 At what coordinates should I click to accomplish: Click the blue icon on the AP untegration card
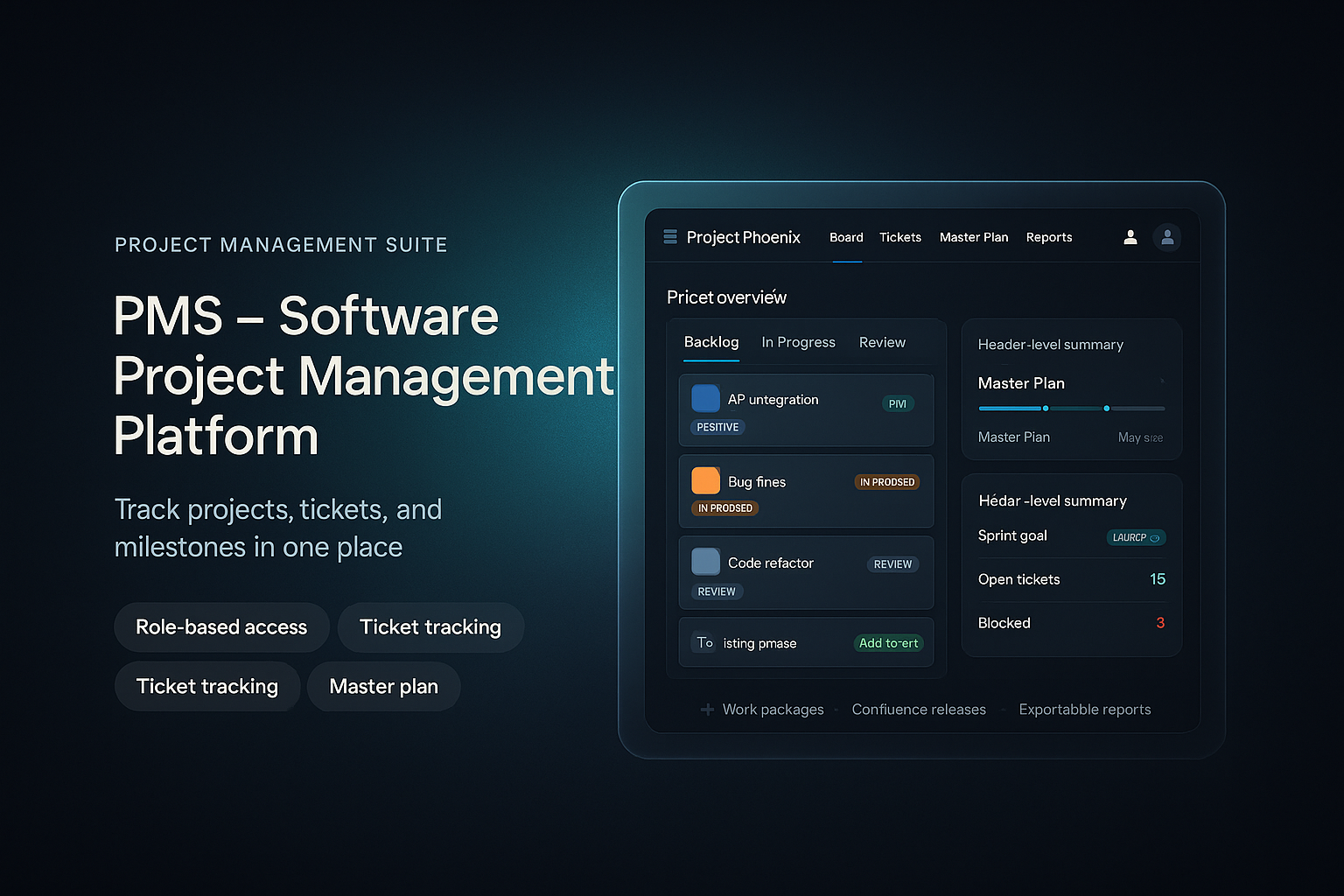click(x=705, y=398)
